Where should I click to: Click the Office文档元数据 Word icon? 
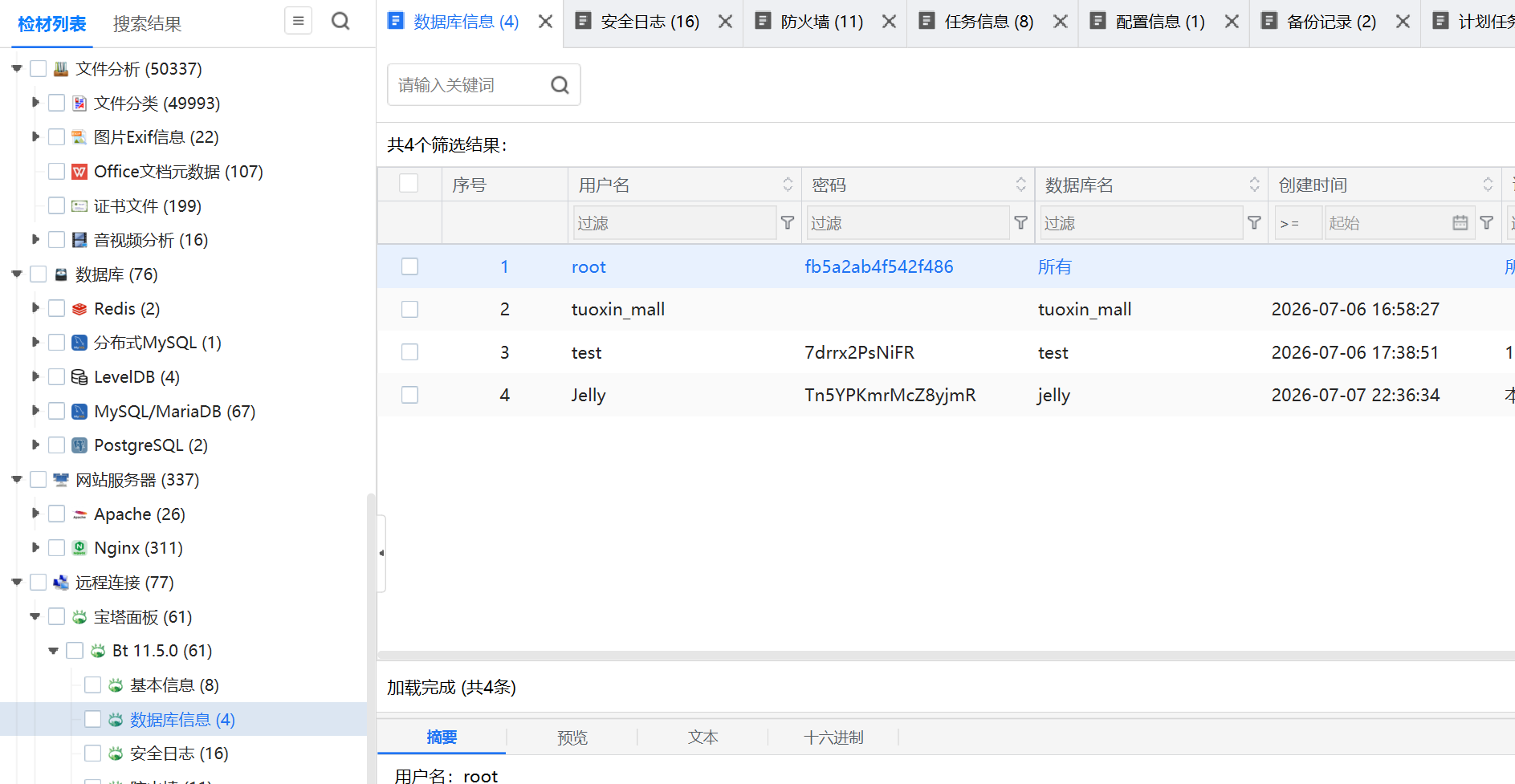[x=79, y=172]
